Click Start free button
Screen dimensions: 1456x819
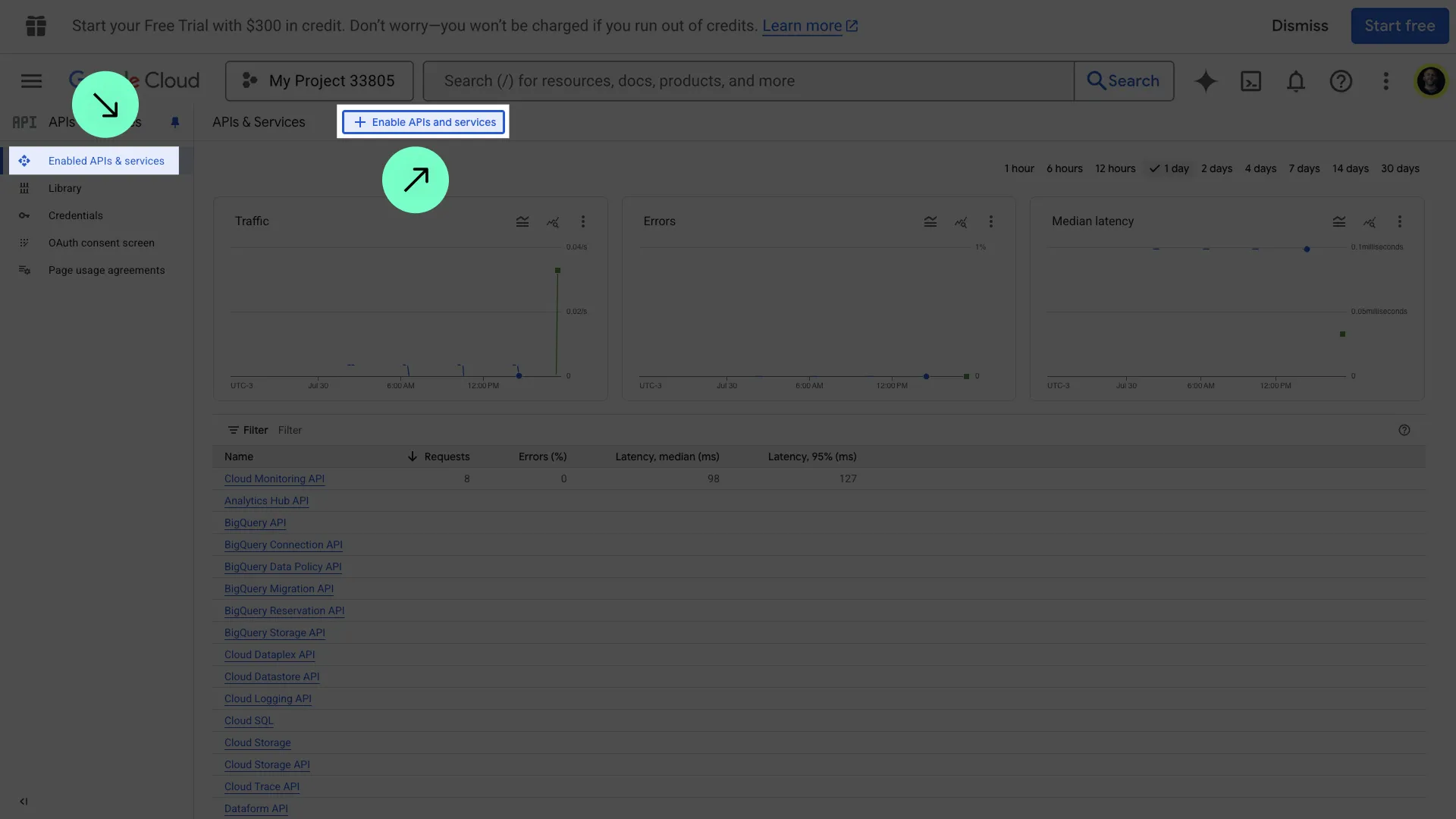coord(1399,26)
